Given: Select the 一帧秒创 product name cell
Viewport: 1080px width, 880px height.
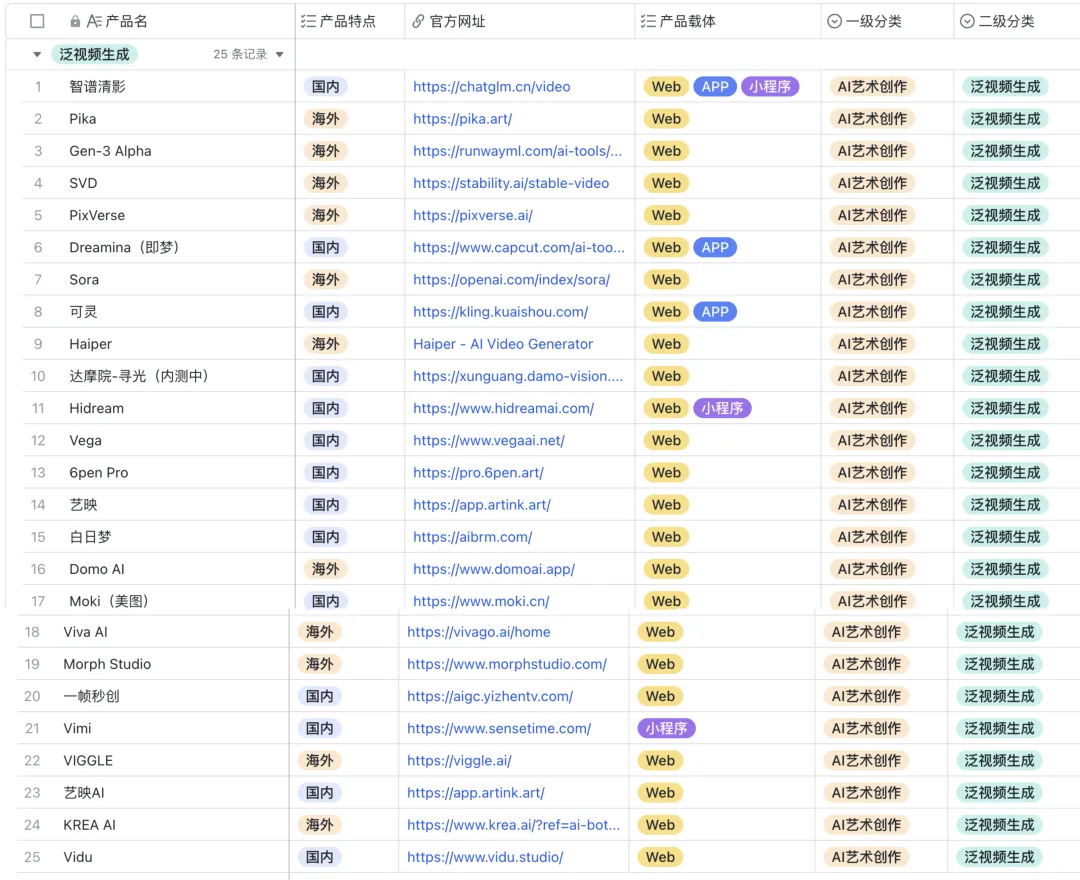Looking at the screenshot, I should (x=91, y=696).
